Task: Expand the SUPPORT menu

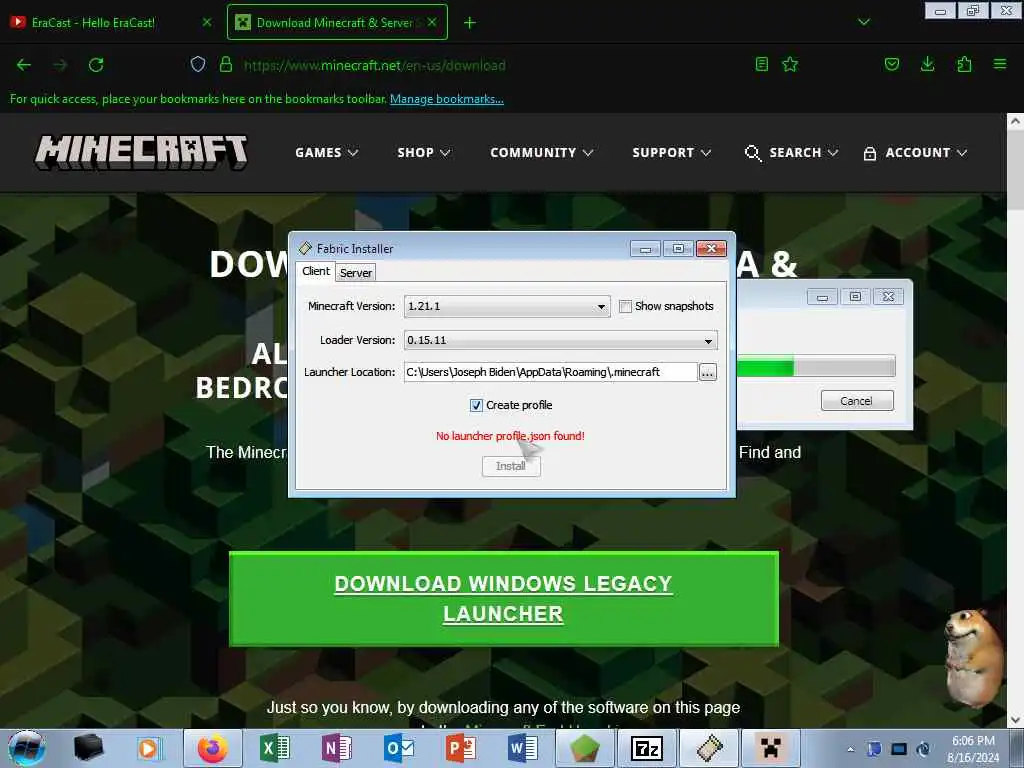Action: (671, 153)
